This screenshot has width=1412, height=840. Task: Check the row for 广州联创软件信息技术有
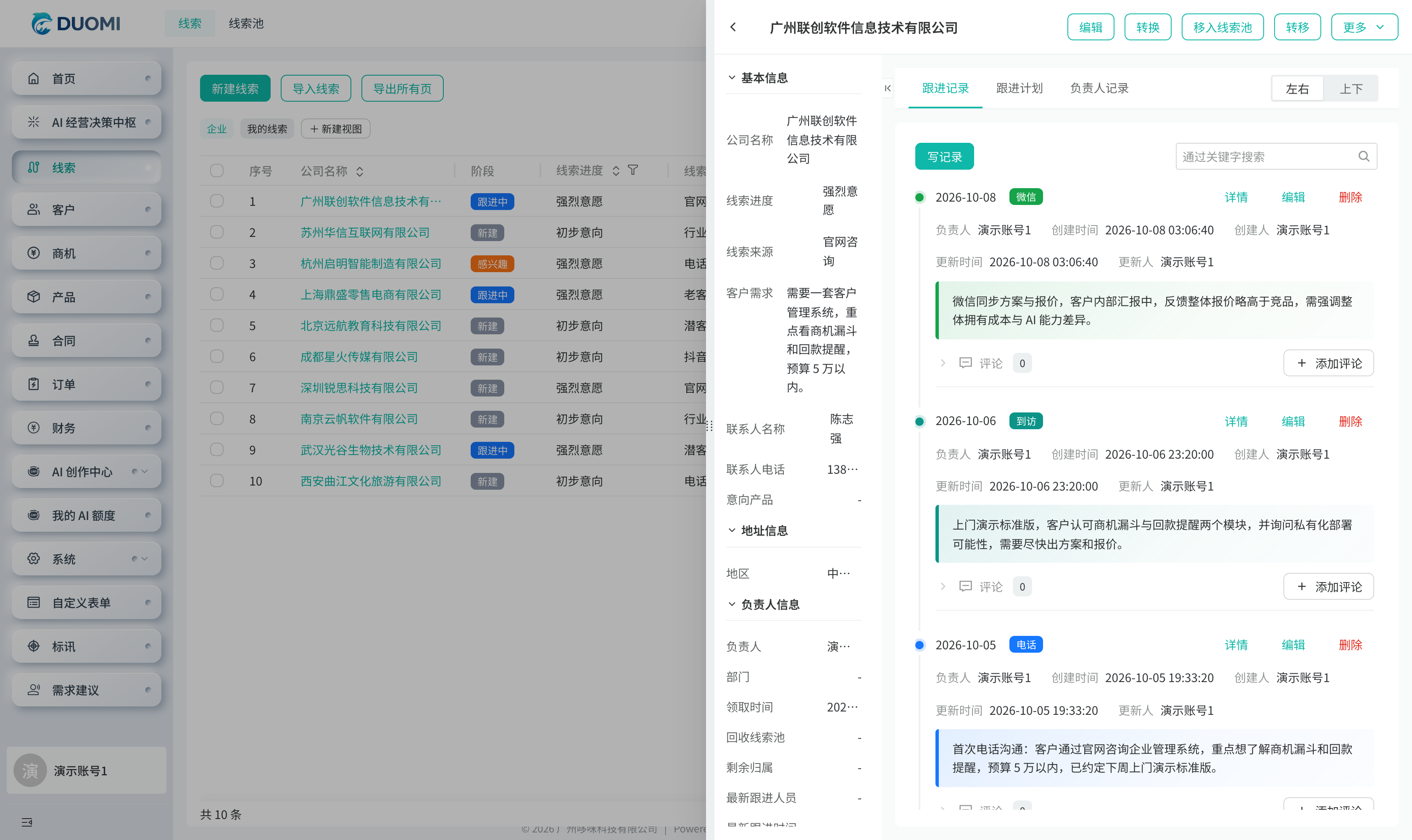(217, 201)
